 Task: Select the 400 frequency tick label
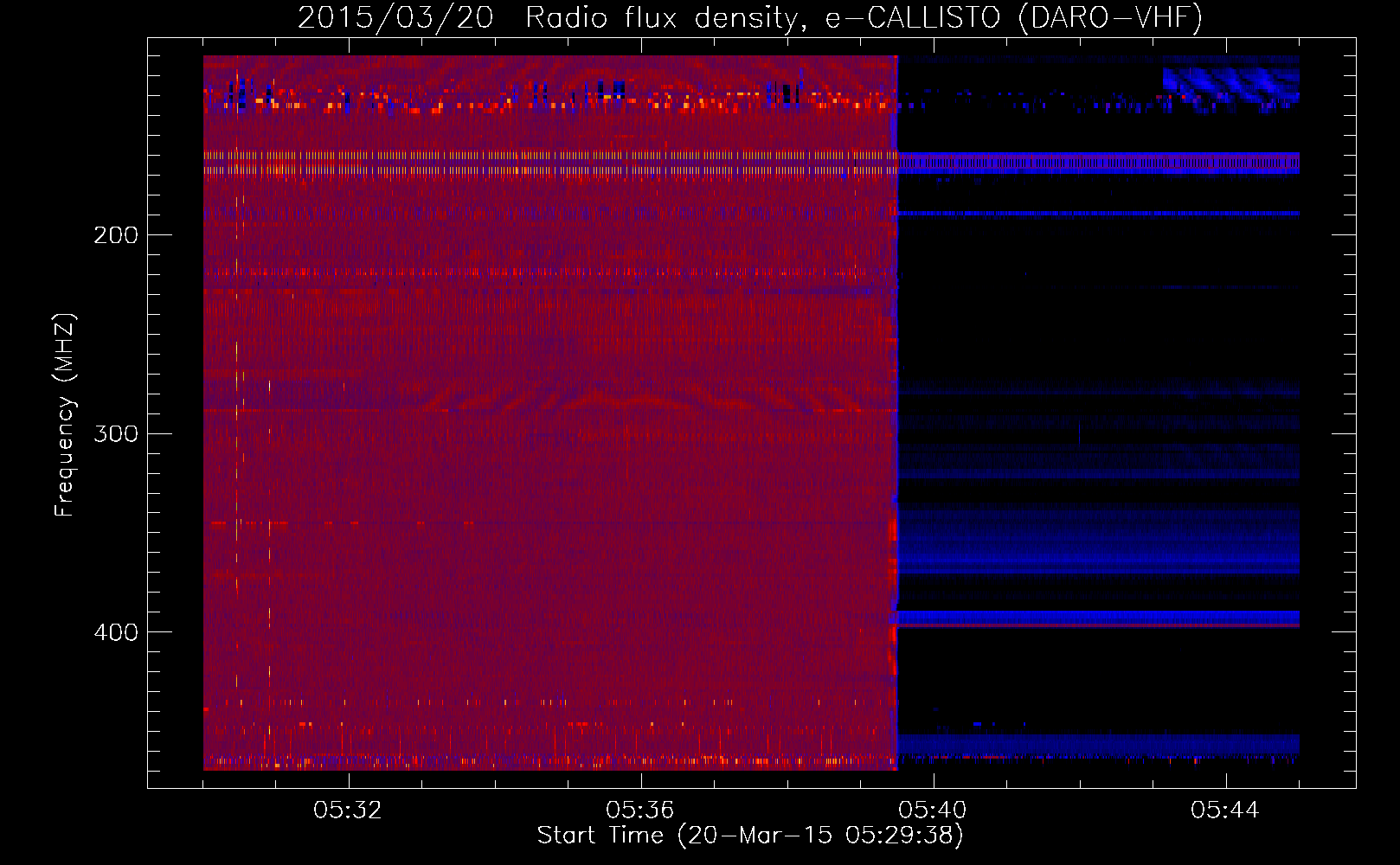(116, 632)
